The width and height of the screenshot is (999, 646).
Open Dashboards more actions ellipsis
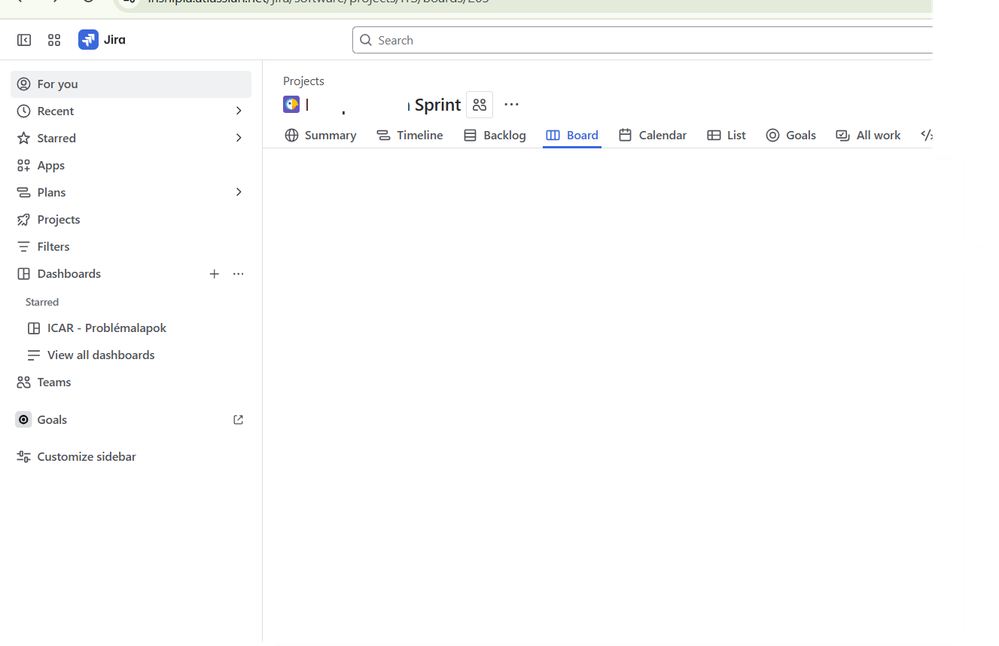(x=238, y=274)
